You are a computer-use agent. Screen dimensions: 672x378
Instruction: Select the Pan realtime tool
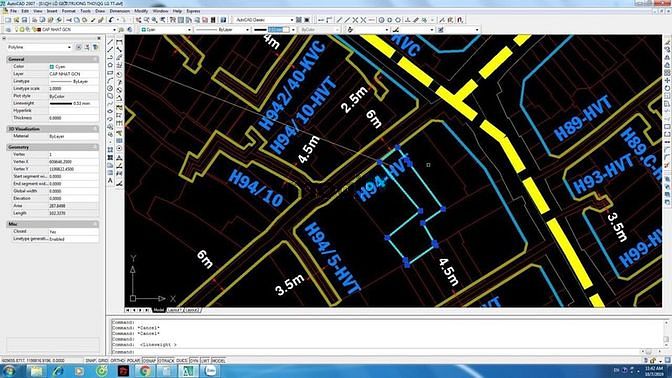point(138,20)
